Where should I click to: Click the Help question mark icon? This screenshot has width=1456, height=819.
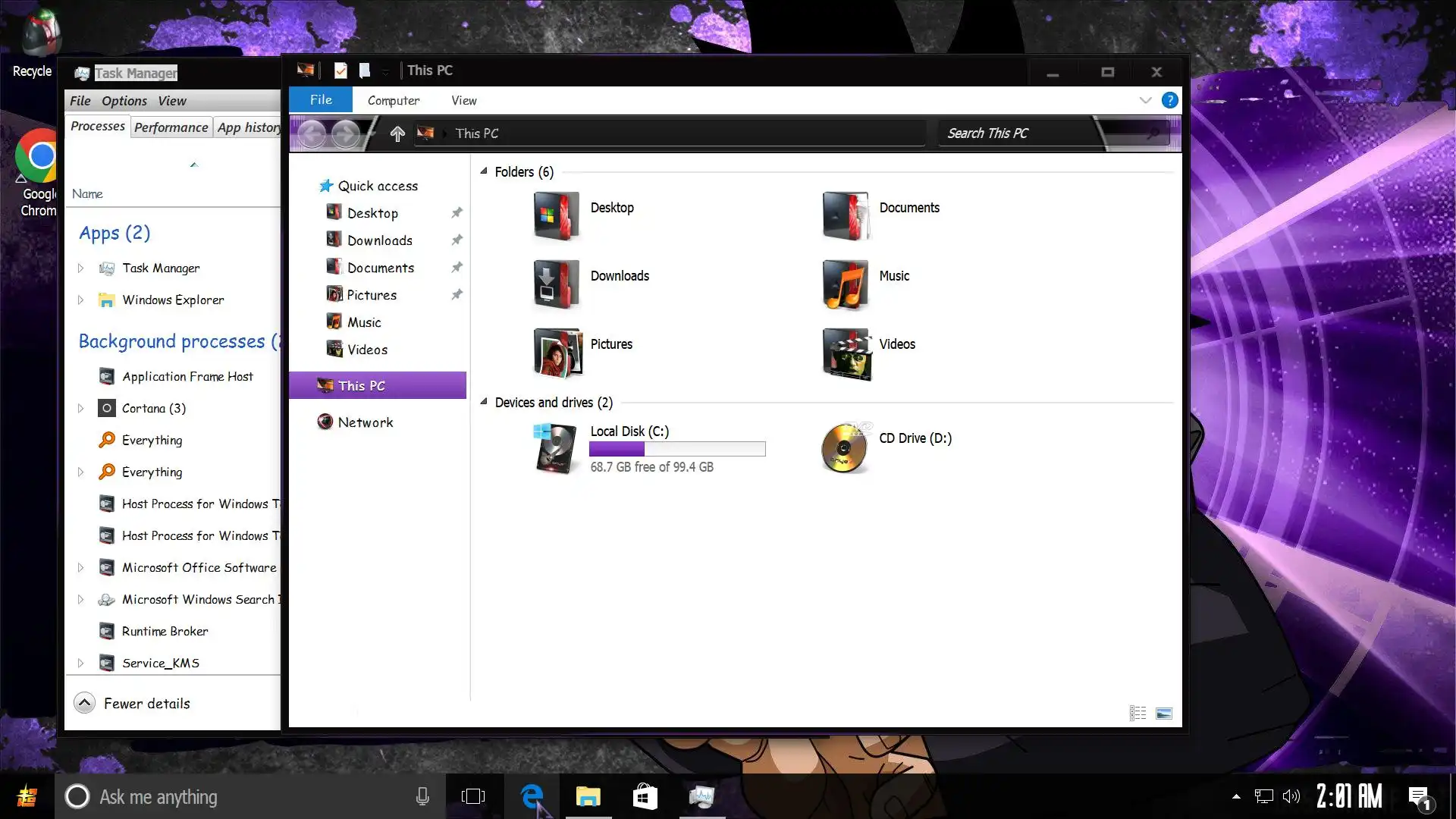click(1169, 100)
